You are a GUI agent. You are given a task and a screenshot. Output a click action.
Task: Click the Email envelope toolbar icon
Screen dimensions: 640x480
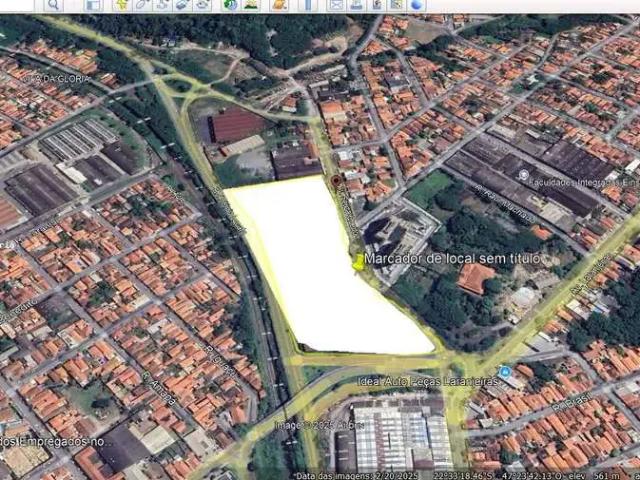point(336,5)
